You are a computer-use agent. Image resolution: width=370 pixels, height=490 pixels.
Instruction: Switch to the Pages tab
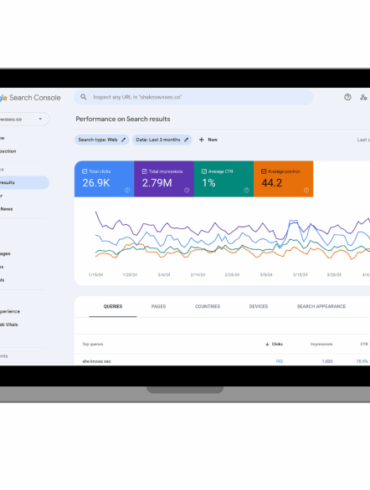click(158, 306)
